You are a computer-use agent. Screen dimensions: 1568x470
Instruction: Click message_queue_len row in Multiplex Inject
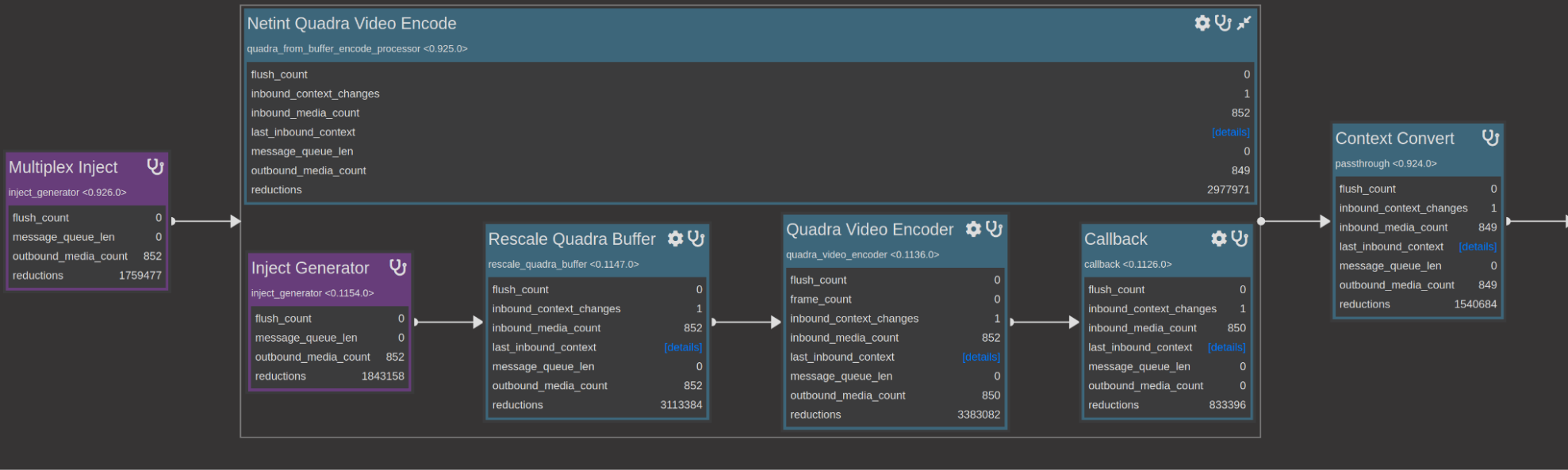click(x=87, y=237)
